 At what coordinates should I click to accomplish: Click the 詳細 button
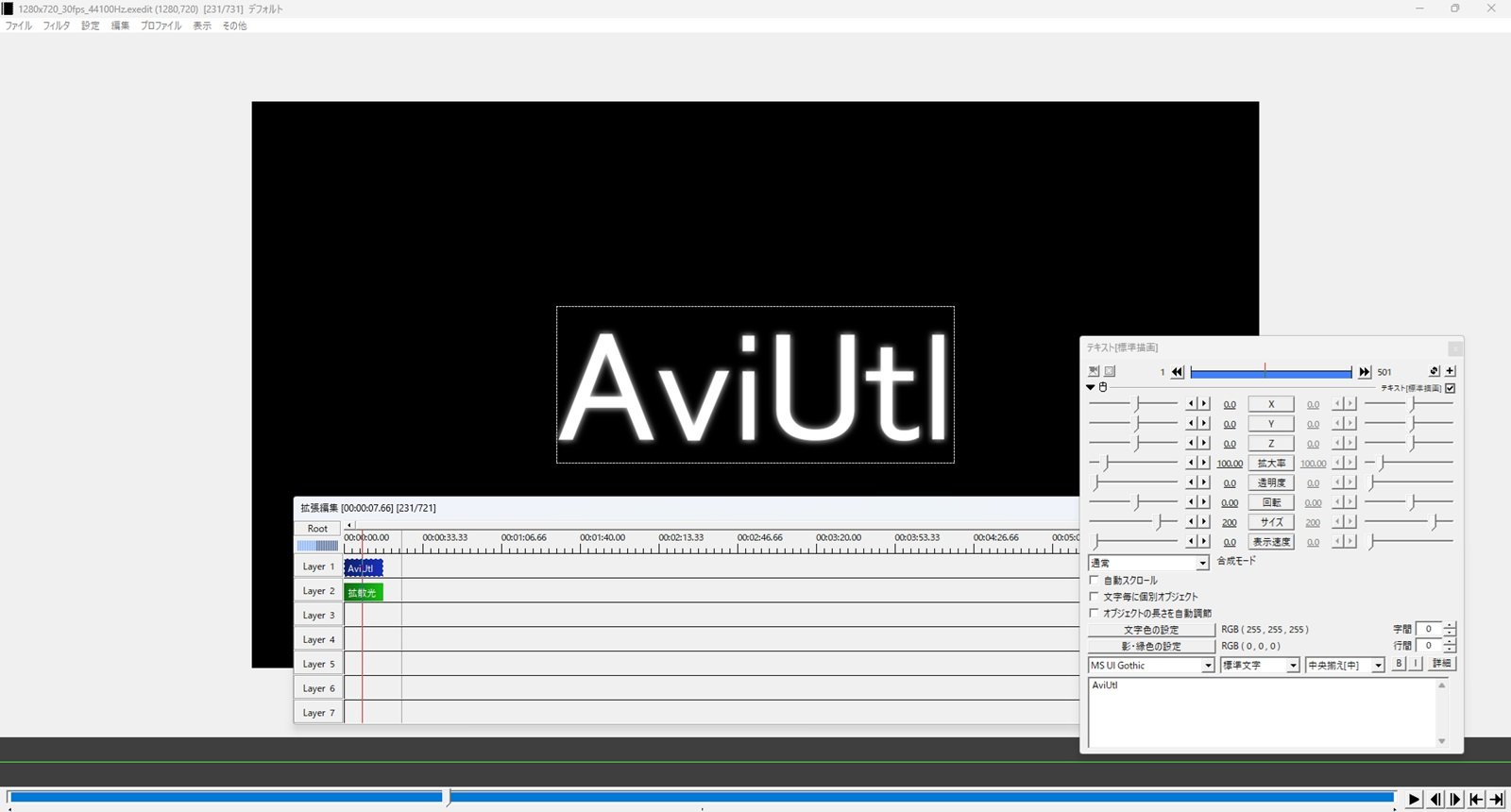(1442, 664)
